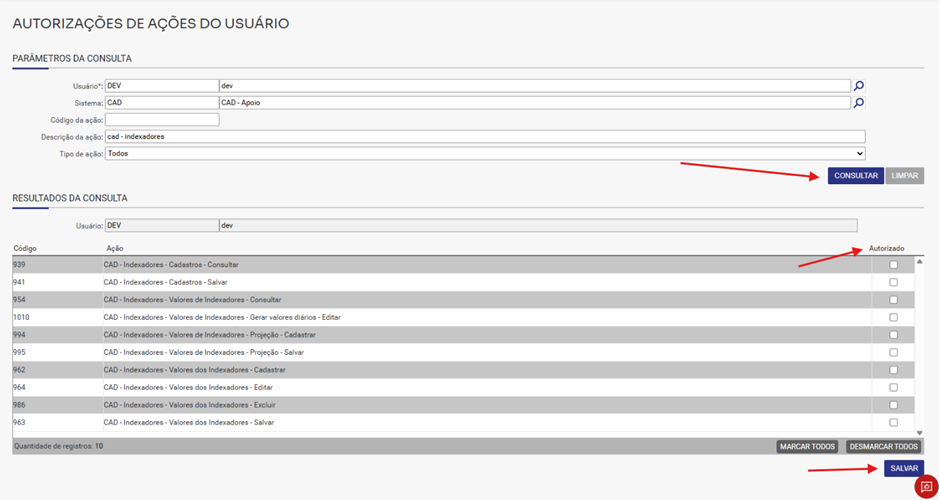Screen dimensions: 939x500
Task: Select row Valores dos Indexadores - Cadastrar
Action: [195, 370]
